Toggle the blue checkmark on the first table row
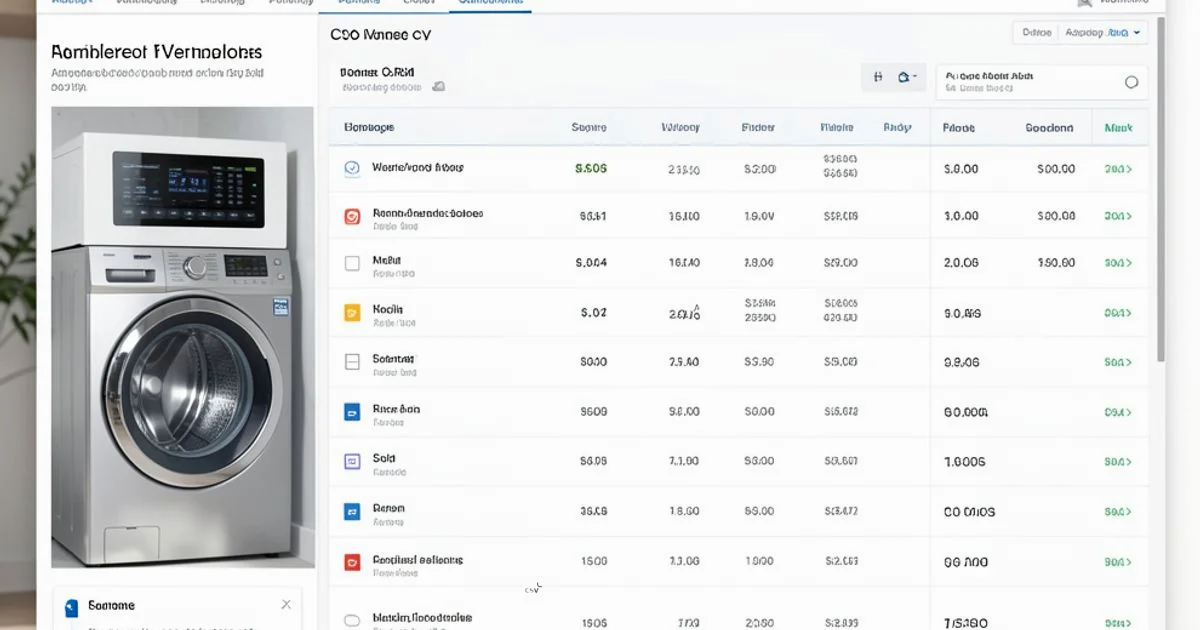This screenshot has width=1200, height=630. click(x=351, y=168)
